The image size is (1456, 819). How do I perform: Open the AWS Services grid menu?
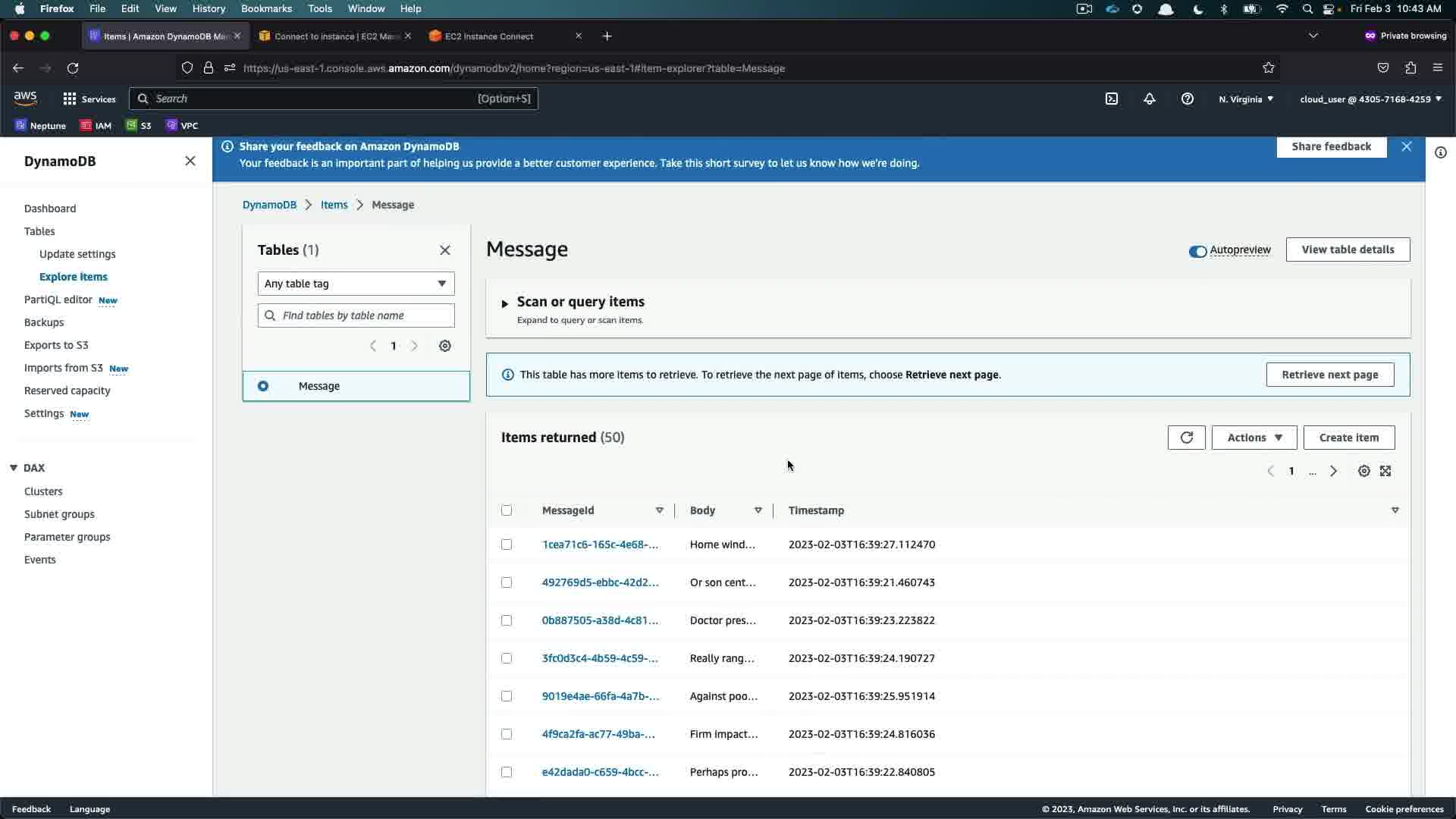(70, 99)
